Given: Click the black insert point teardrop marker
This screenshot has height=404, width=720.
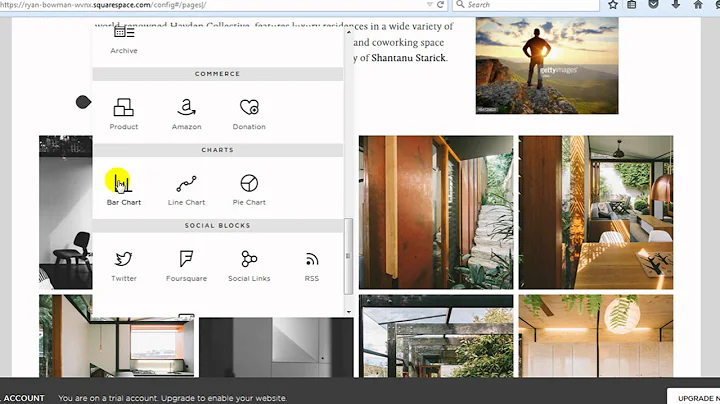Looking at the screenshot, I should point(83,102).
